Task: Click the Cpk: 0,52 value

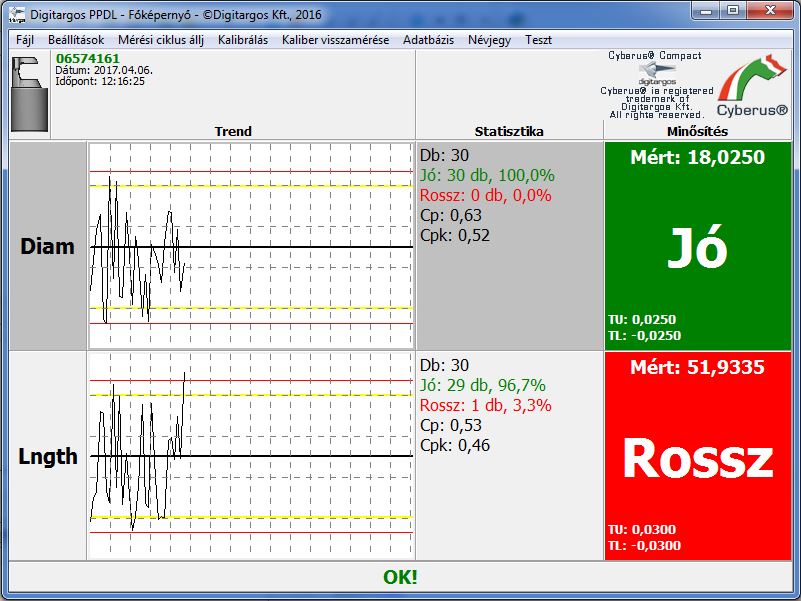Action: 455,235
